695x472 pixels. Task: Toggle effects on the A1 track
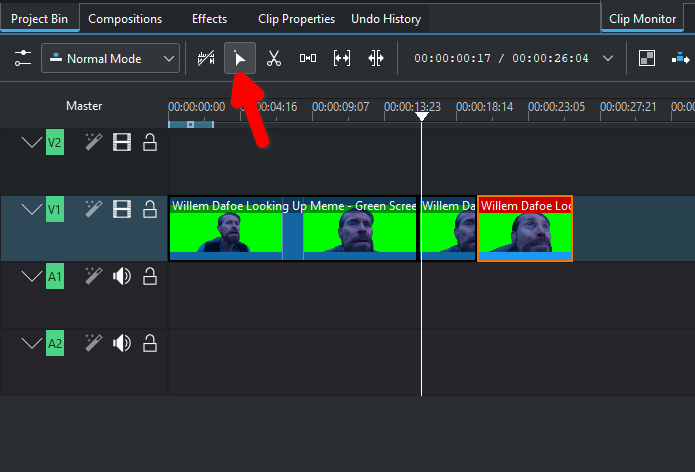[x=94, y=276]
